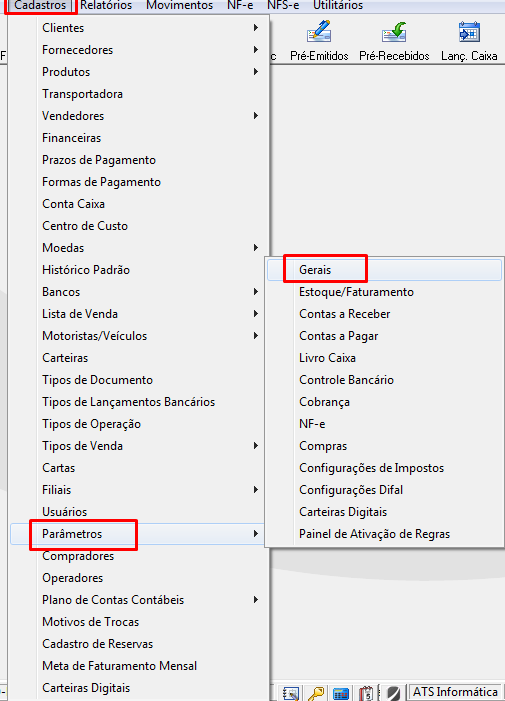Click the calculator icon in status bar
505x701 pixels.
pos(341,693)
